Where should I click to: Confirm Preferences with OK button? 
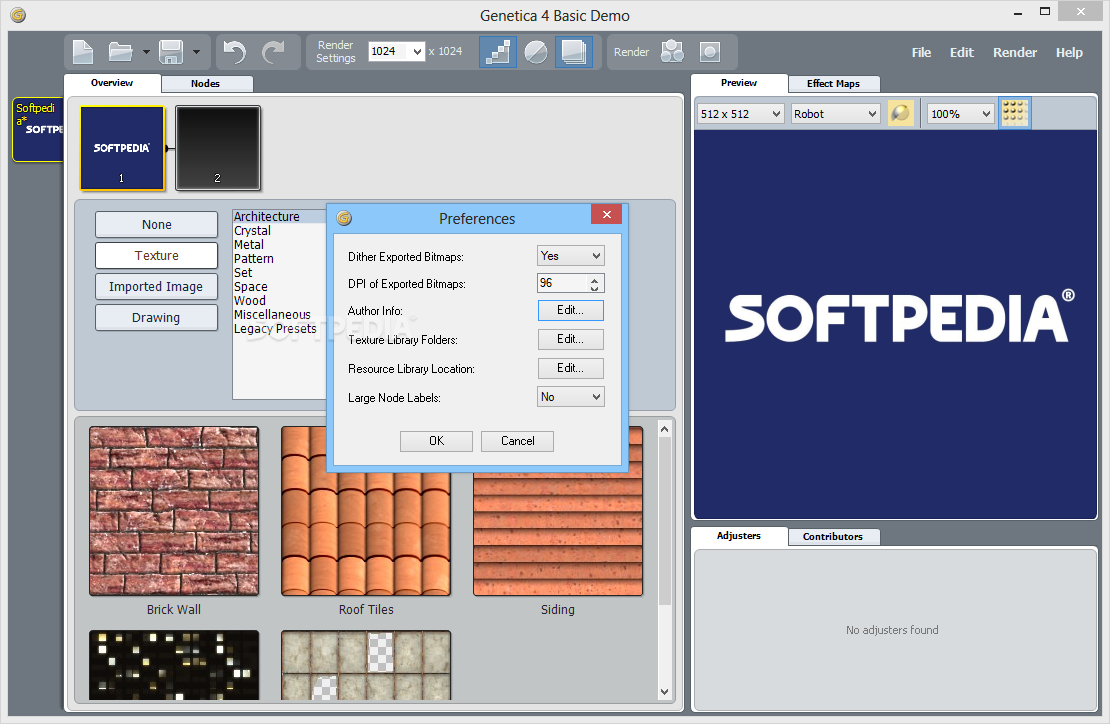pos(436,441)
